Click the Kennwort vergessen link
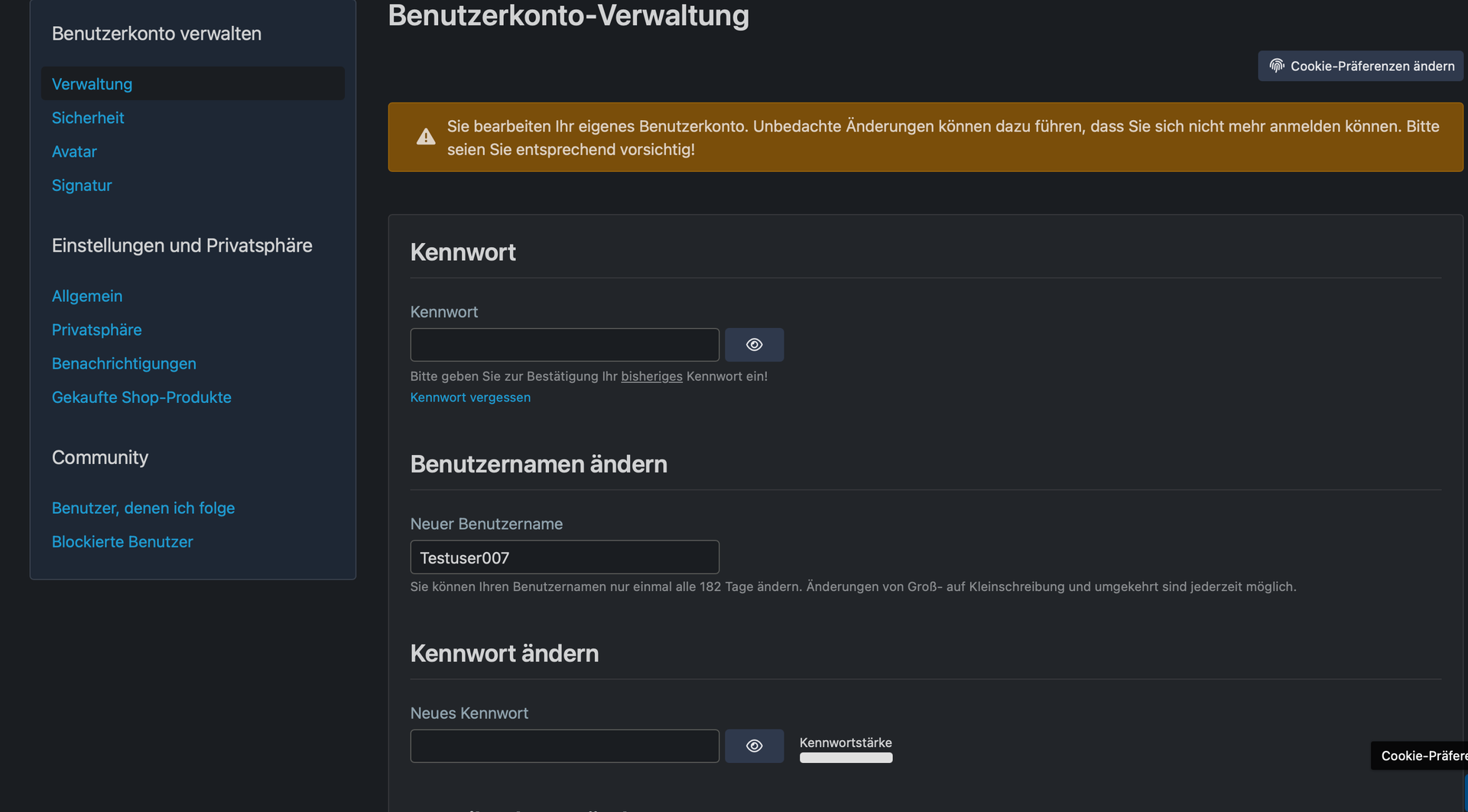The height and width of the screenshot is (812, 1468). [x=470, y=398]
